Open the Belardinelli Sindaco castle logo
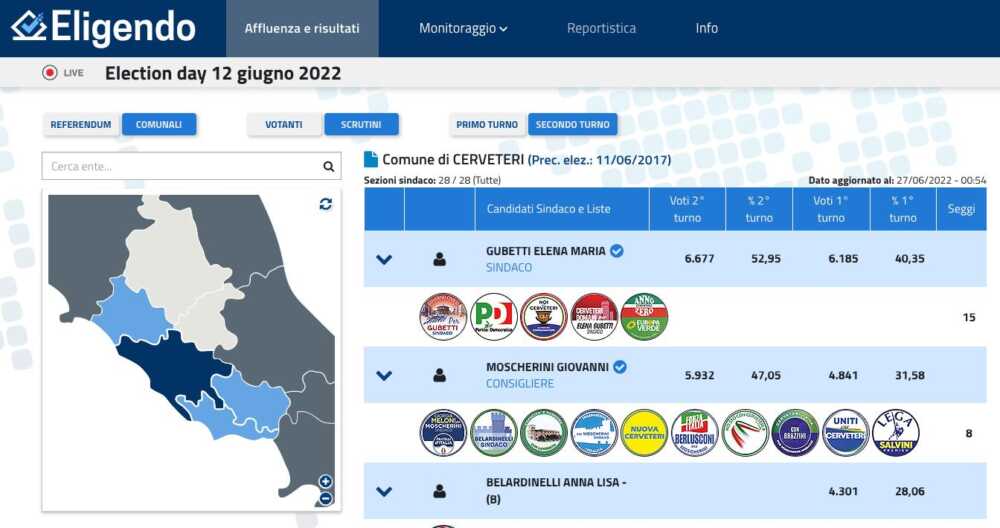 (x=494, y=433)
